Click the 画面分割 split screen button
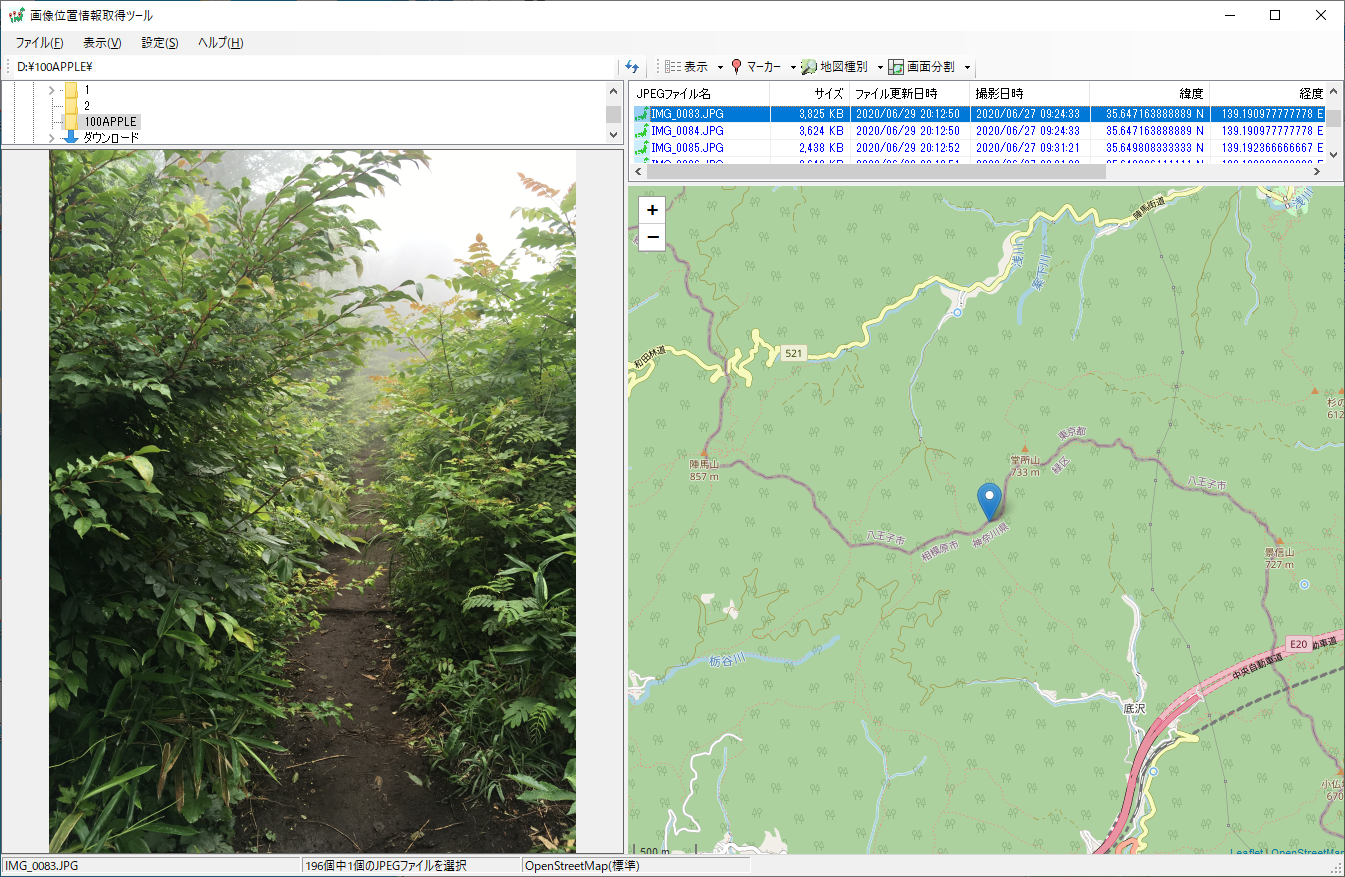Image resolution: width=1345 pixels, height=877 pixels. pyautogui.click(x=922, y=67)
